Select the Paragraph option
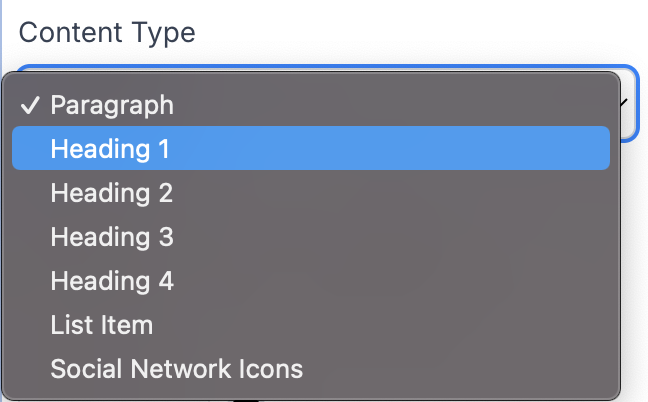Image resolution: width=648 pixels, height=402 pixels. click(112, 105)
